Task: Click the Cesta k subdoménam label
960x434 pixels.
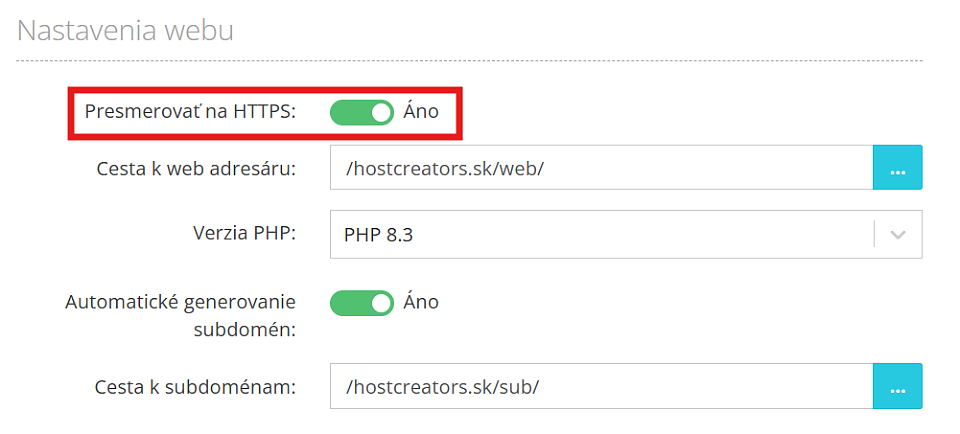Action: point(195,386)
